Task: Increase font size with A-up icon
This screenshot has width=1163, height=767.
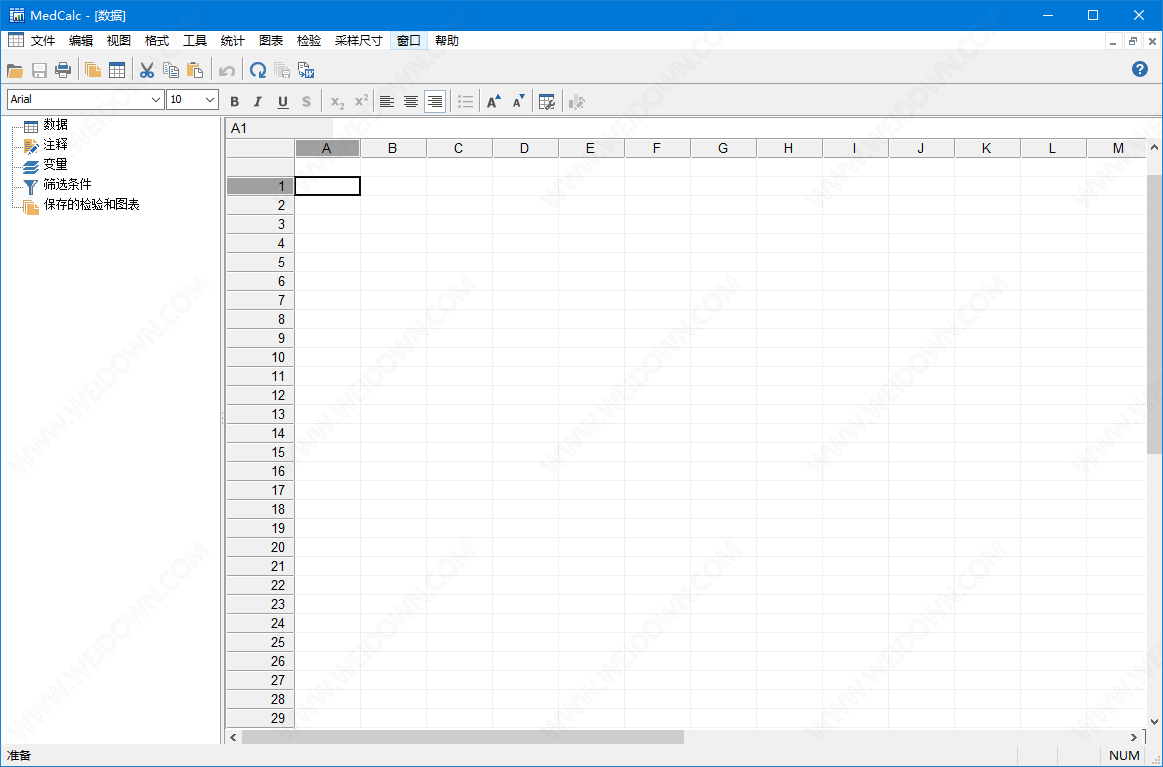Action: pyautogui.click(x=494, y=102)
